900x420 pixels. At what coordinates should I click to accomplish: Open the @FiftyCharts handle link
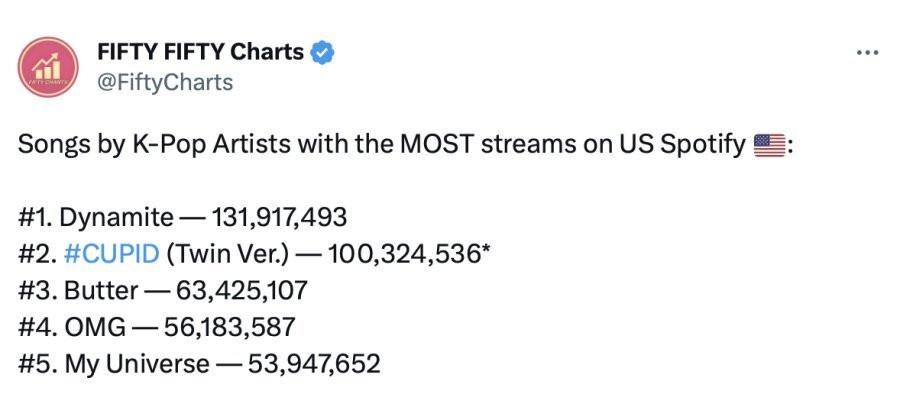(x=164, y=82)
